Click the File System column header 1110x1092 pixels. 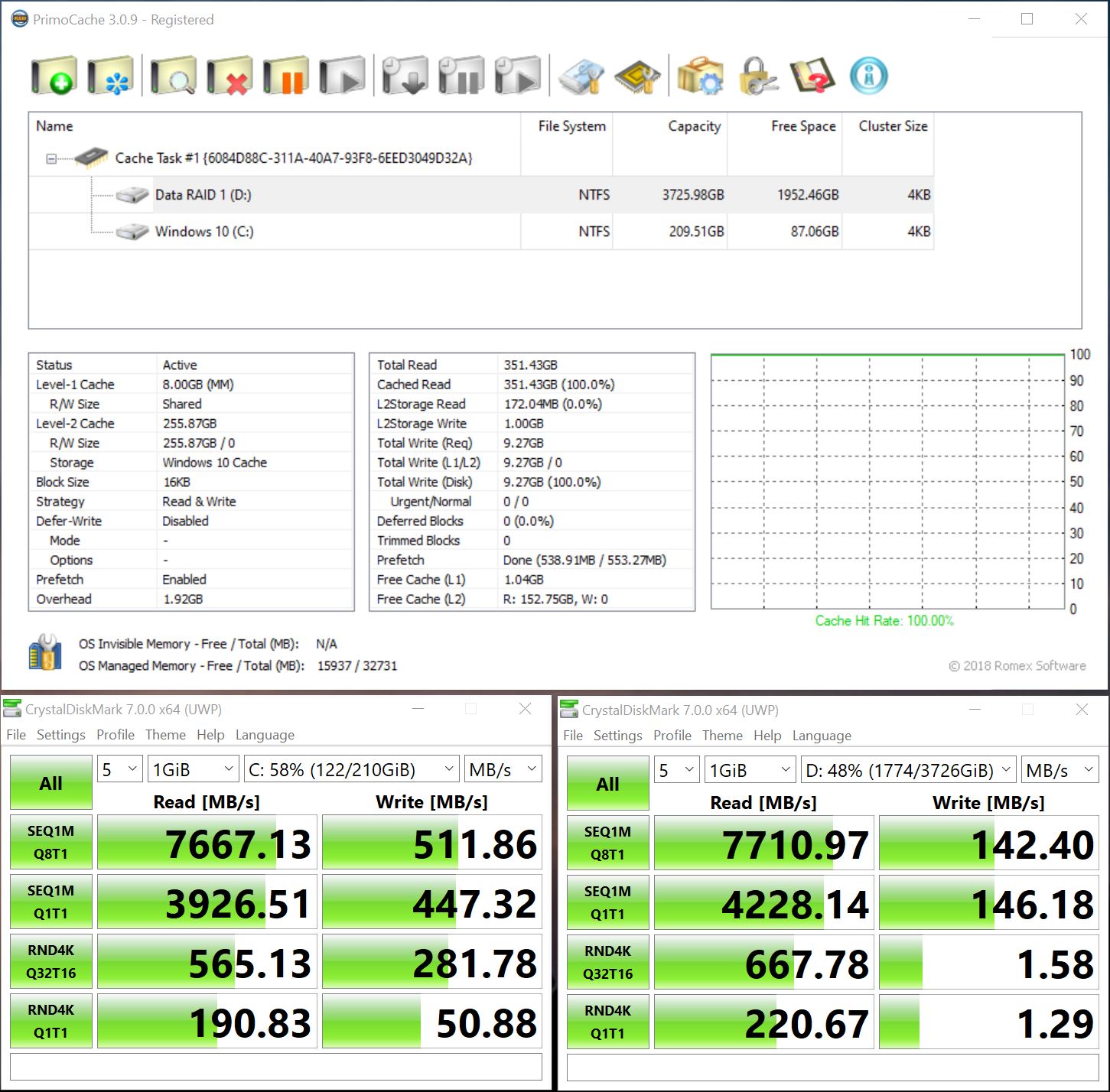[x=567, y=126]
